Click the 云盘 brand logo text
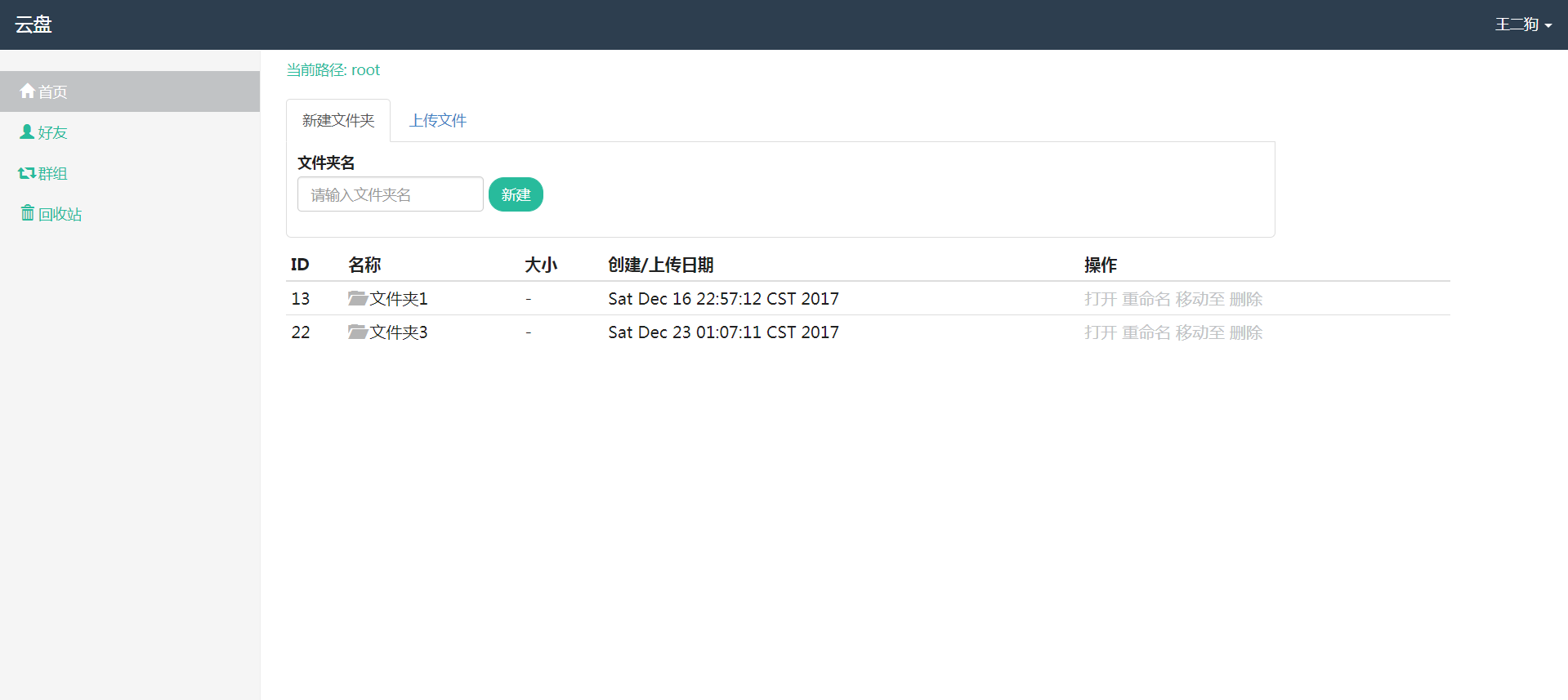 click(34, 25)
